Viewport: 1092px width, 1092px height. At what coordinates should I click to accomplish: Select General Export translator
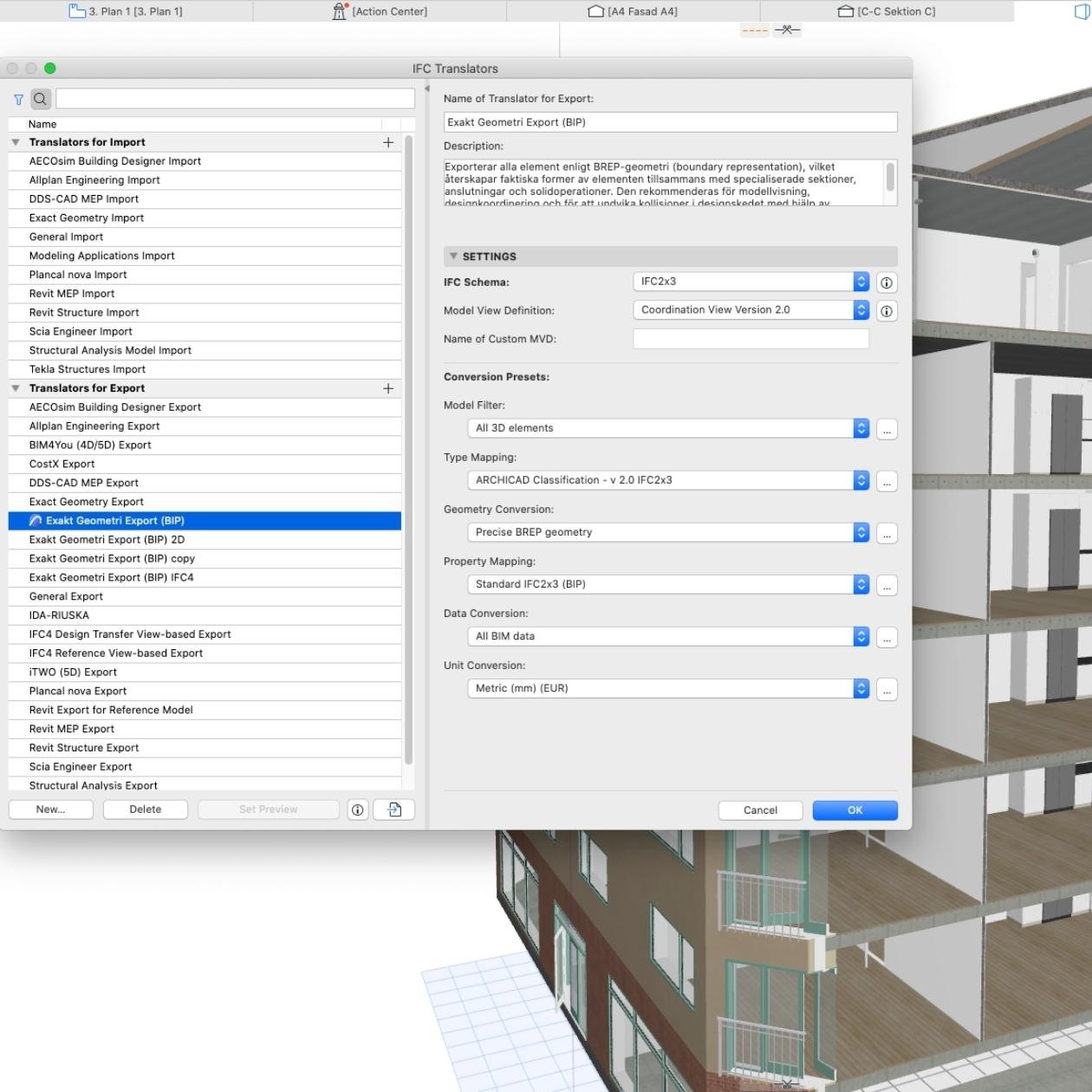205,597
